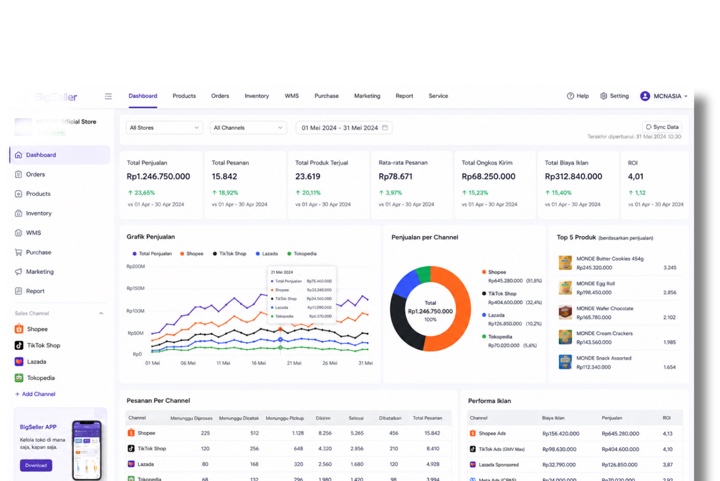Switch to the Inventory top tab
Image resolution: width=720 pixels, height=481 pixels.
257,96
